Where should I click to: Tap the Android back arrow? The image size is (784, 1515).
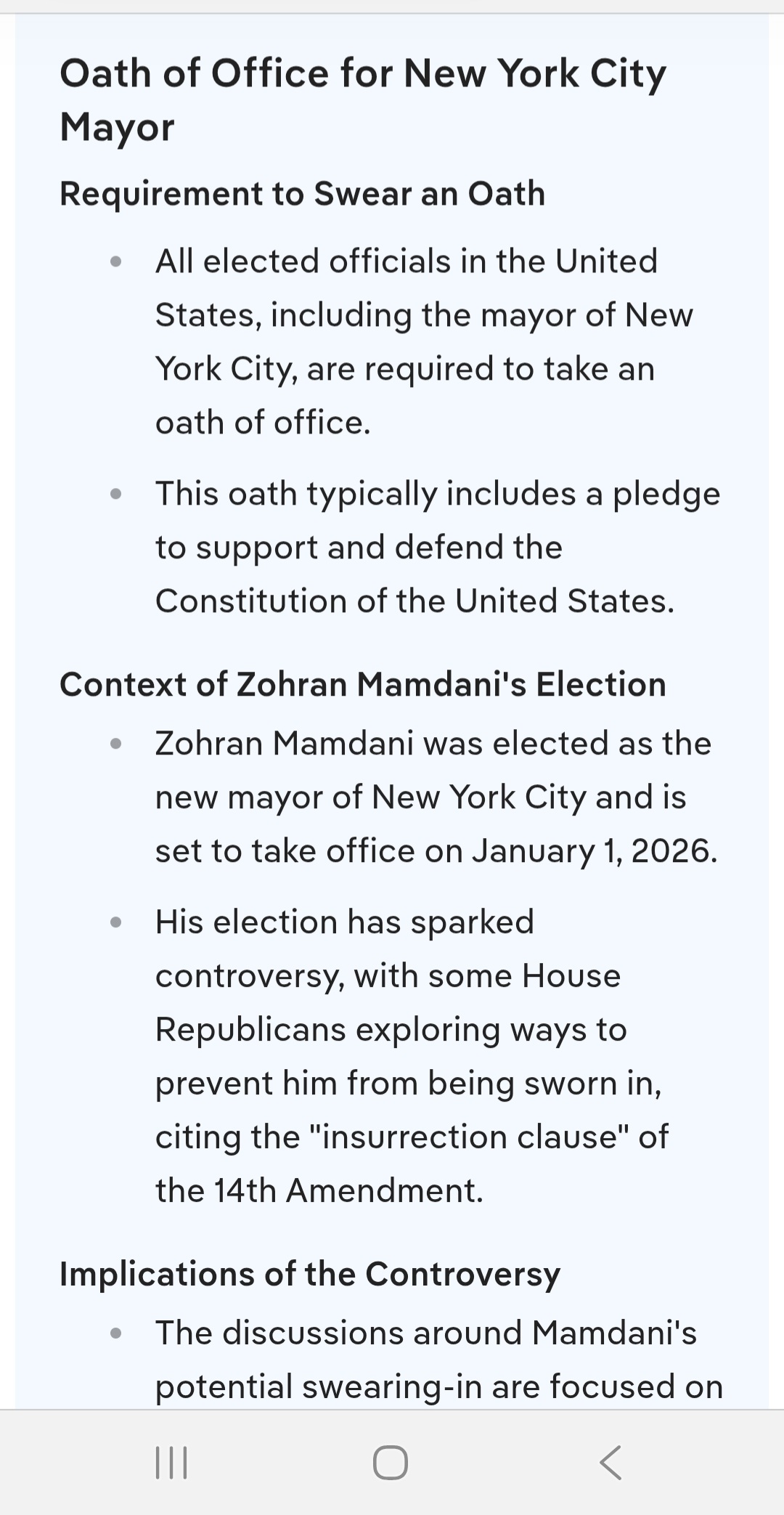coord(611,1462)
